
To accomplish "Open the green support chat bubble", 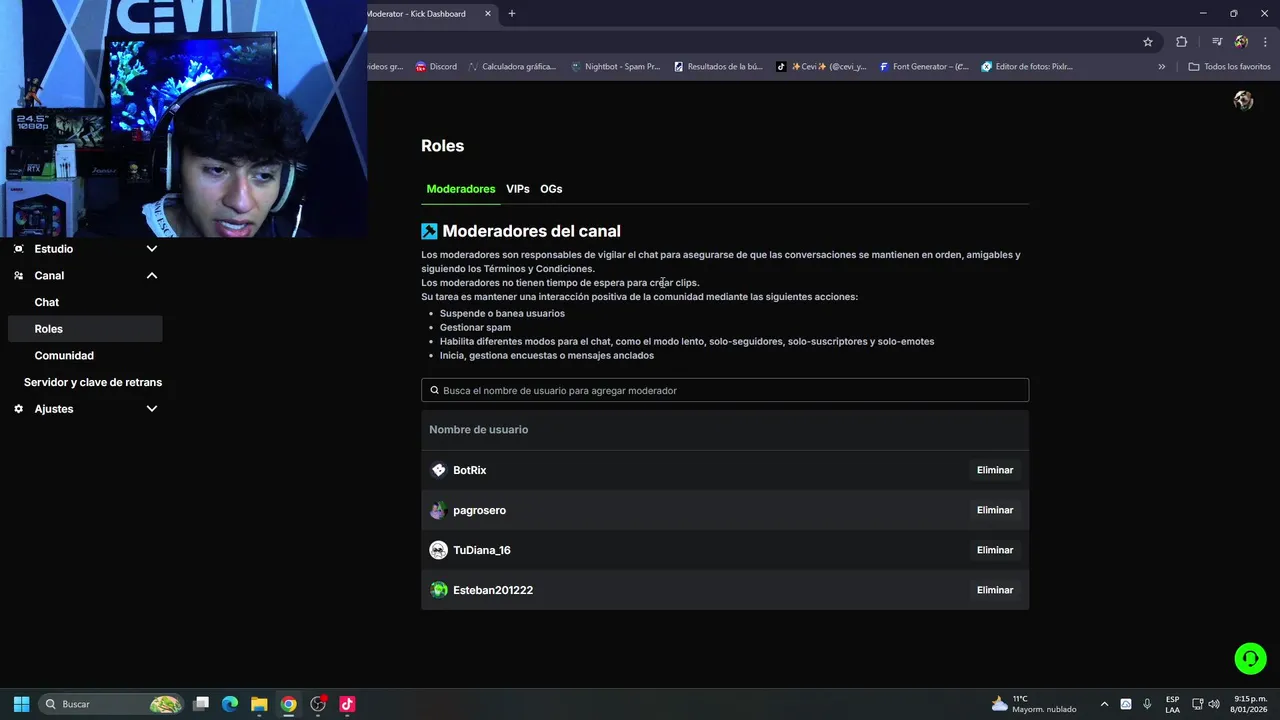I will coord(1250,658).
